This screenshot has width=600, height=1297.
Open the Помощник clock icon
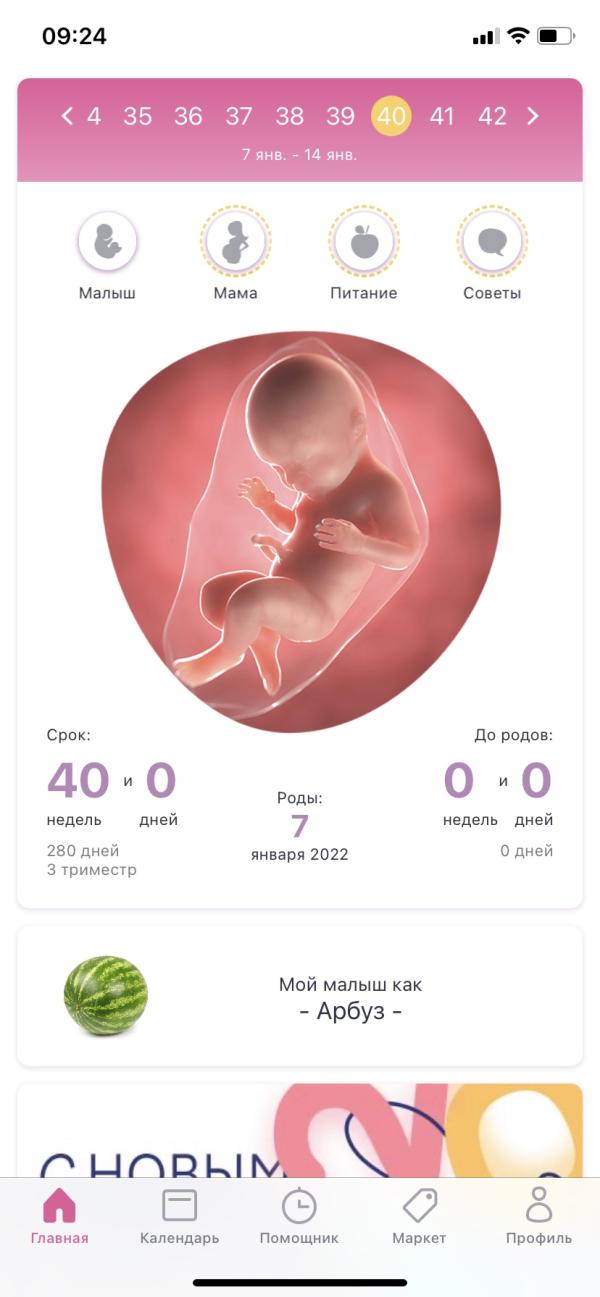(299, 1216)
